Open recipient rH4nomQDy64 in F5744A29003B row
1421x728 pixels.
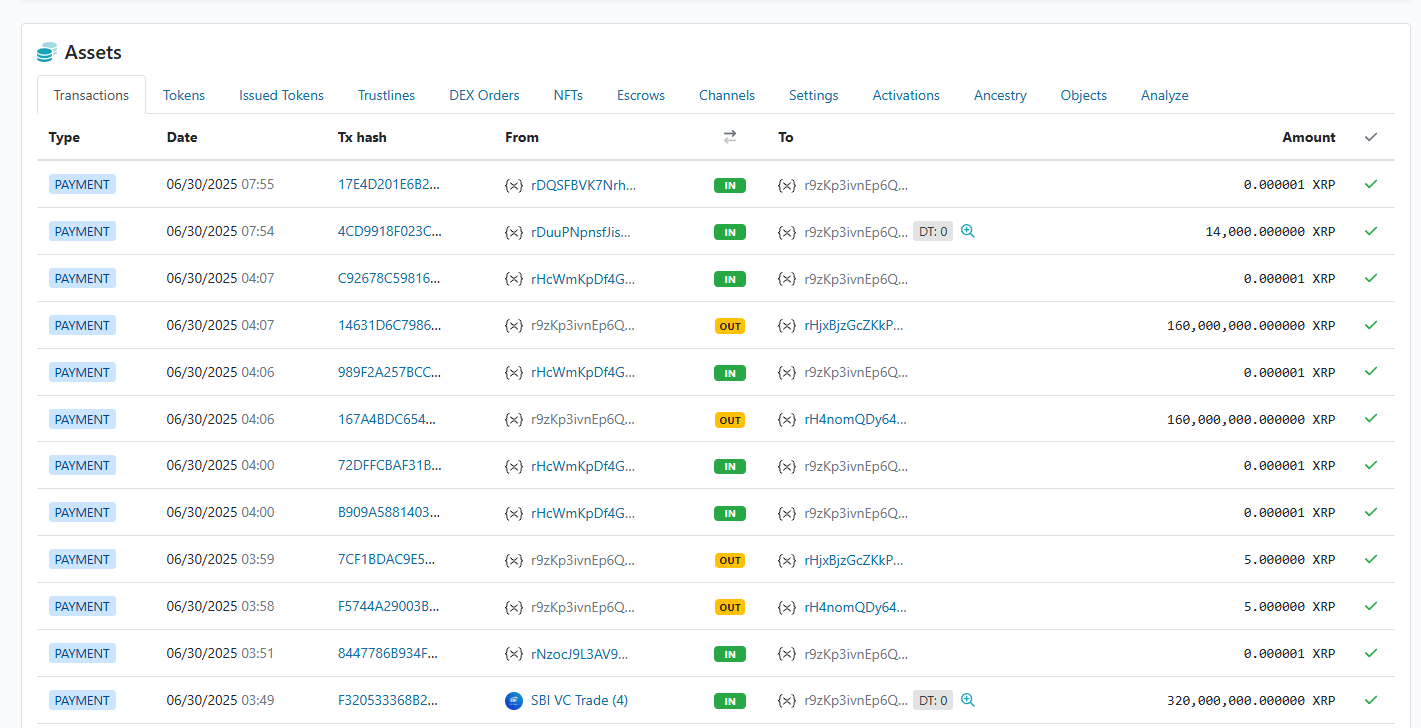click(x=856, y=606)
